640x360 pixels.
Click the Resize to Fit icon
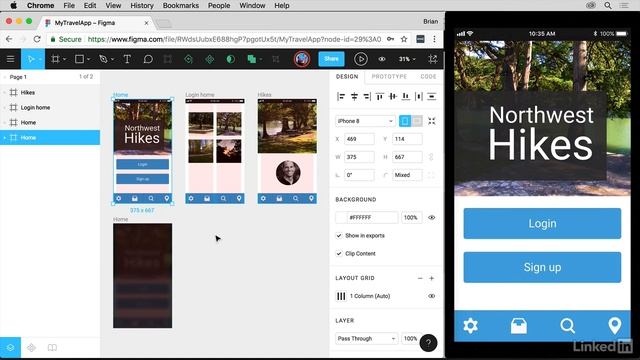point(431,121)
